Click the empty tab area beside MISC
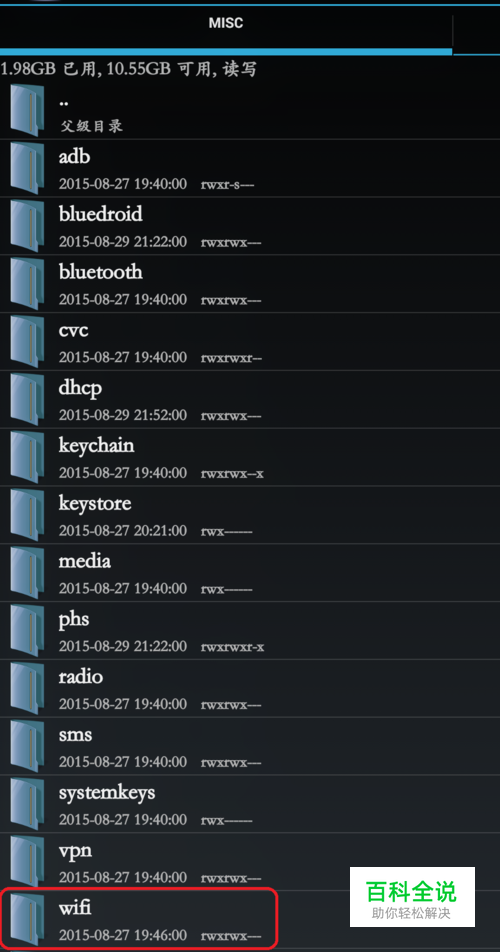This screenshot has width=500, height=952. 477,27
